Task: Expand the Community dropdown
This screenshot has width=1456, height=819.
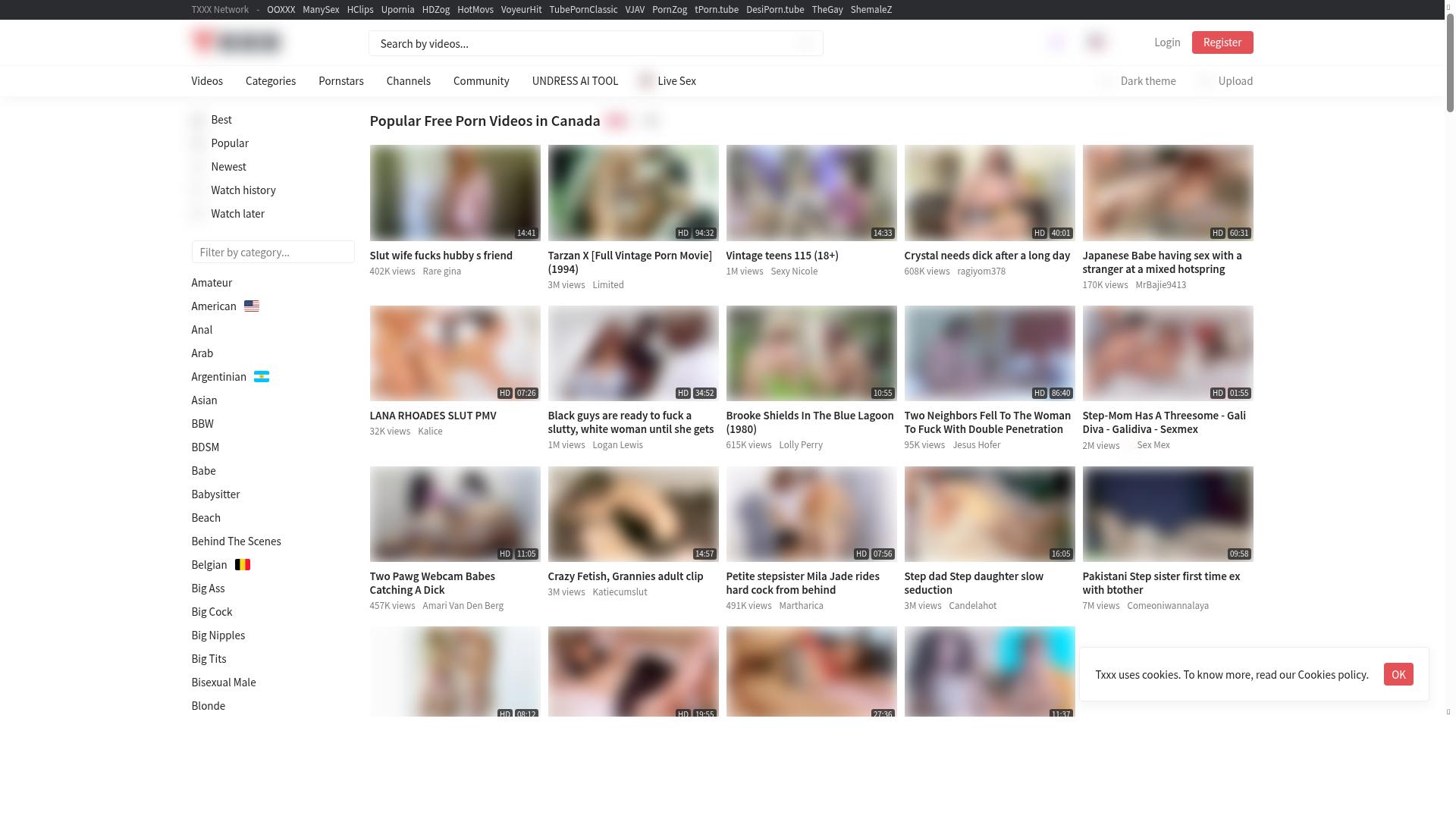Action: pyautogui.click(x=481, y=80)
